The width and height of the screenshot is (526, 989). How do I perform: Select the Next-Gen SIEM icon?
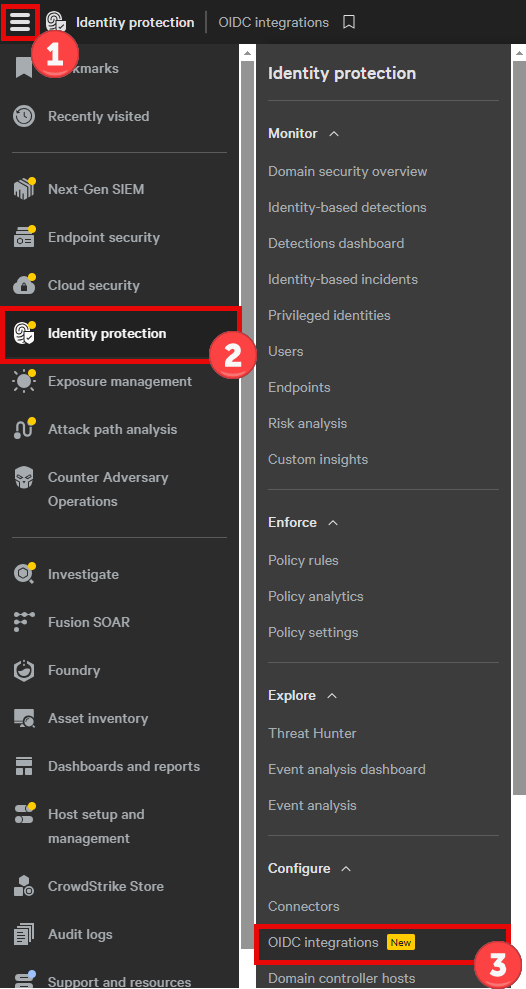point(24,189)
